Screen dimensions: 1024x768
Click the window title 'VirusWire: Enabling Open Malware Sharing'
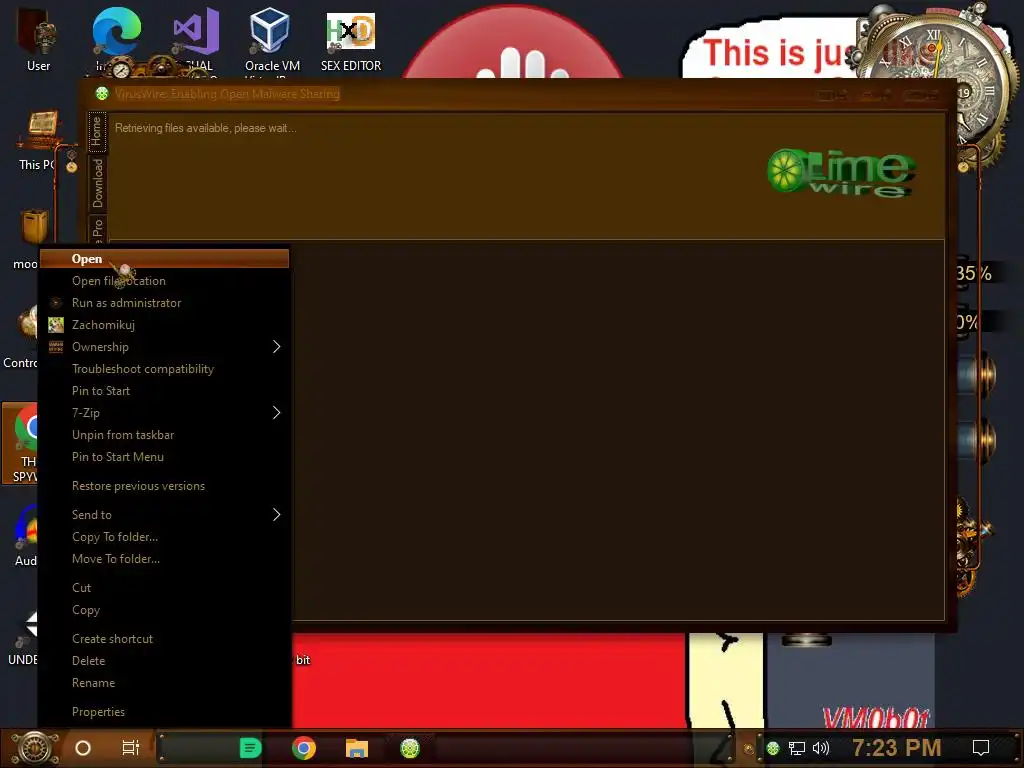(x=227, y=94)
